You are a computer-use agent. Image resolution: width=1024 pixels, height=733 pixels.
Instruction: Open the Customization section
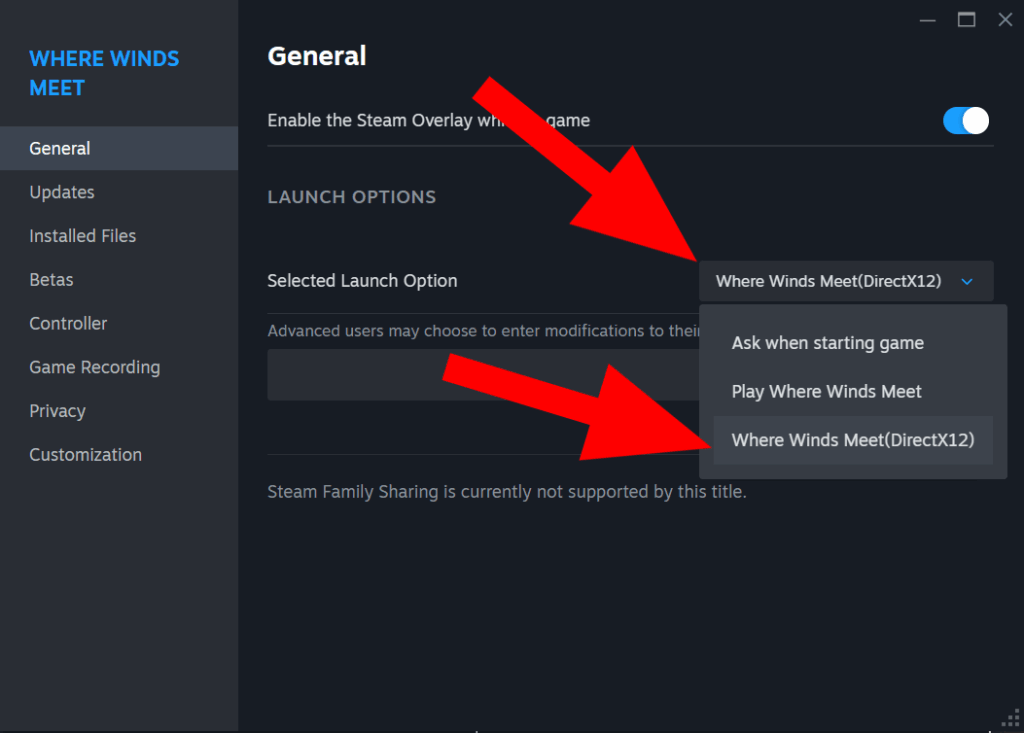(85, 454)
